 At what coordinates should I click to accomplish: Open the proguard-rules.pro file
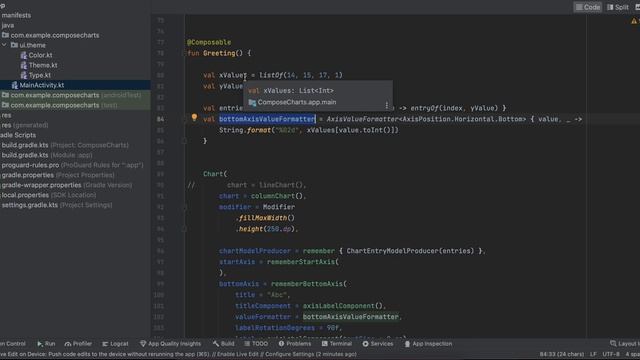click(72, 165)
